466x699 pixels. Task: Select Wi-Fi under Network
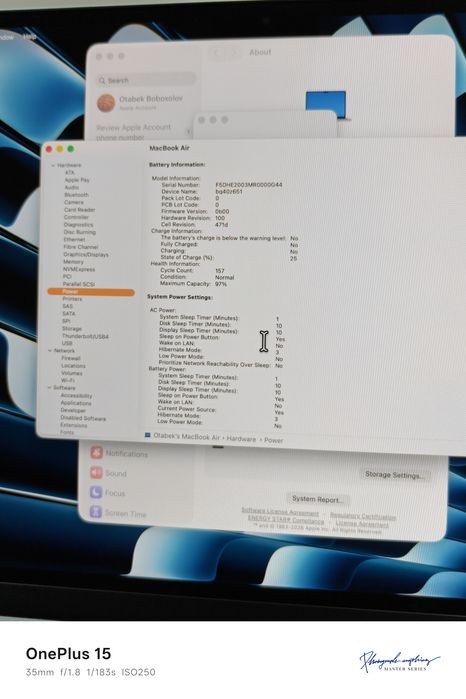(67, 380)
